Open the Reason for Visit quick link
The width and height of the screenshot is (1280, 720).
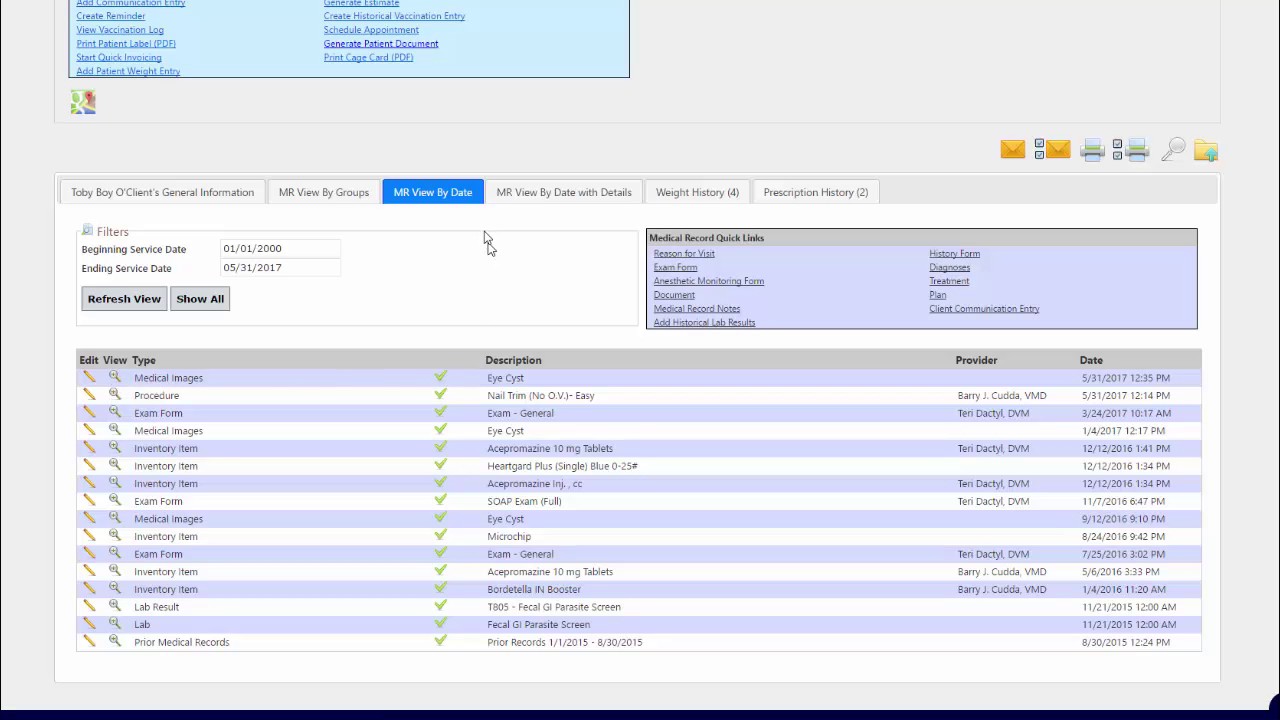point(684,253)
